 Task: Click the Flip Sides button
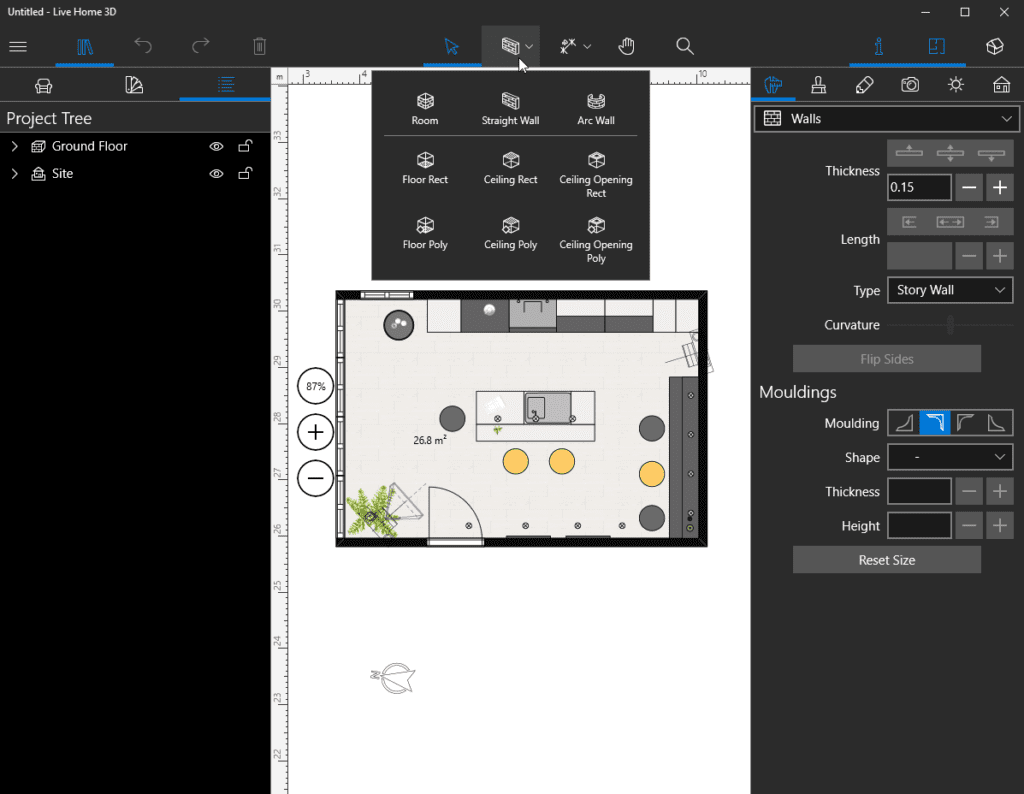tap(887, 359)
